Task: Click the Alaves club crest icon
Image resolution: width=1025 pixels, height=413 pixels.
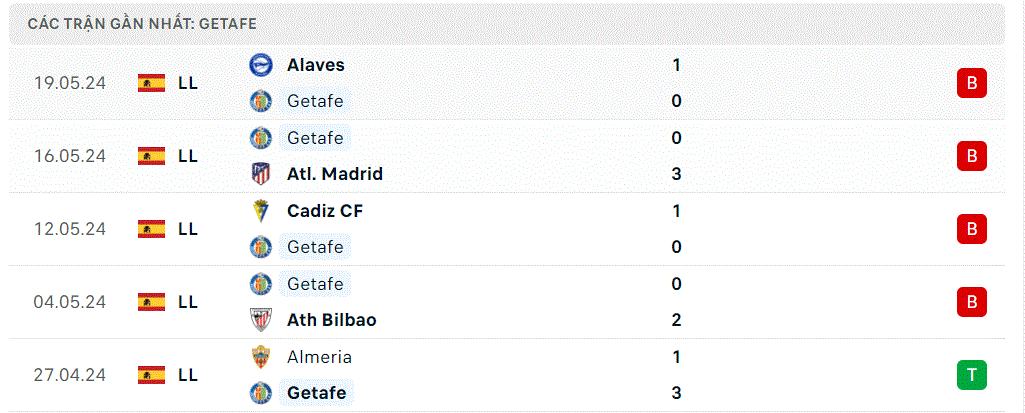Action: coord(261,65)
